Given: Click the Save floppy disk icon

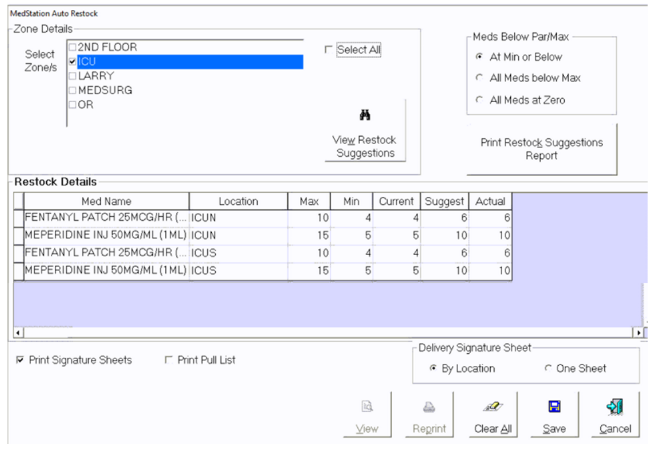Looking at the screenshot, I should (x=554, y=406).
